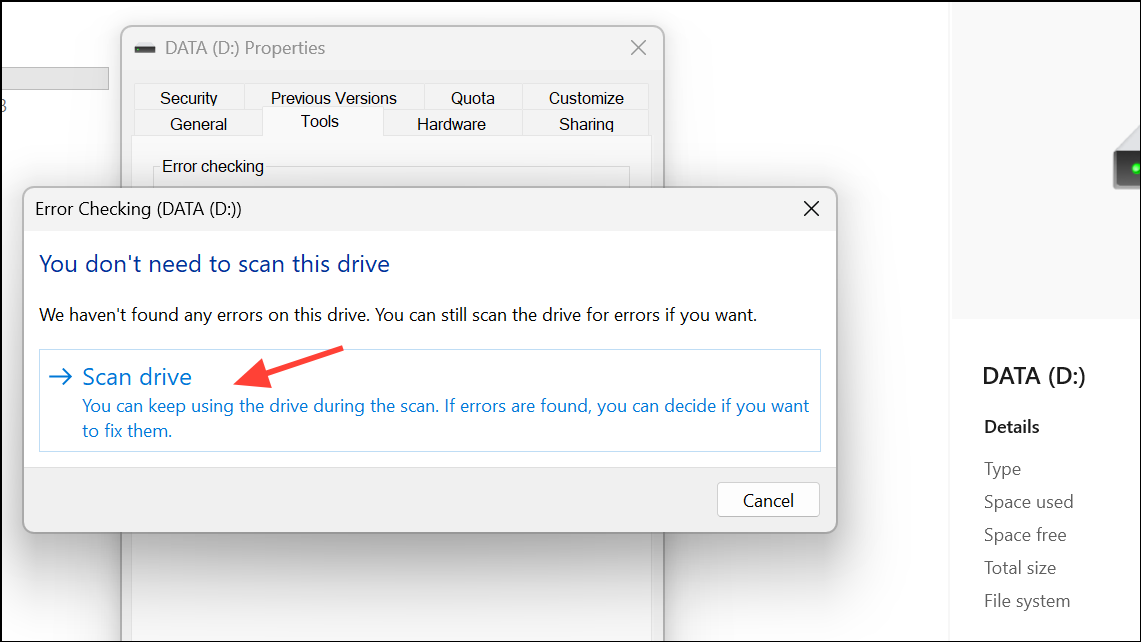Switch to the Security tab
Viewport: 1141px width, 642px height.
pyautogui.click(x=189, y=97)
